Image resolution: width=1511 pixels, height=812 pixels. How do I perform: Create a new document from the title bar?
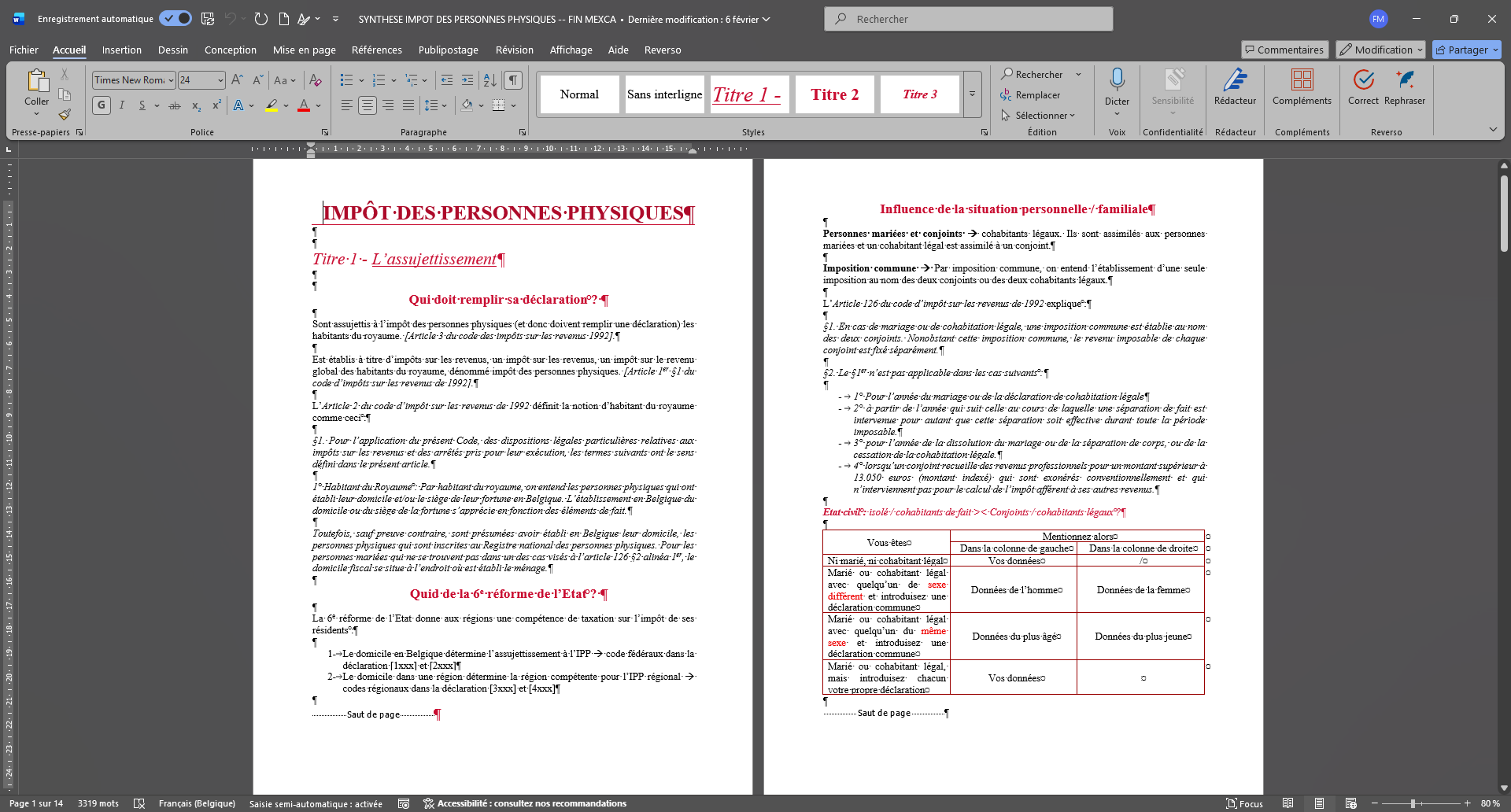(x=283, y=19)
